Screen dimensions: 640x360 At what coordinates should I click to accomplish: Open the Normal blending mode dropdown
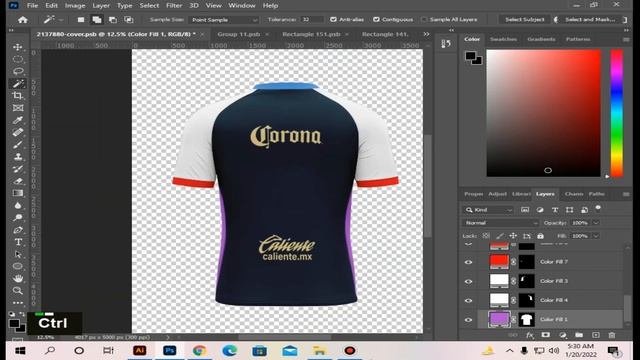tap(500, 223)
